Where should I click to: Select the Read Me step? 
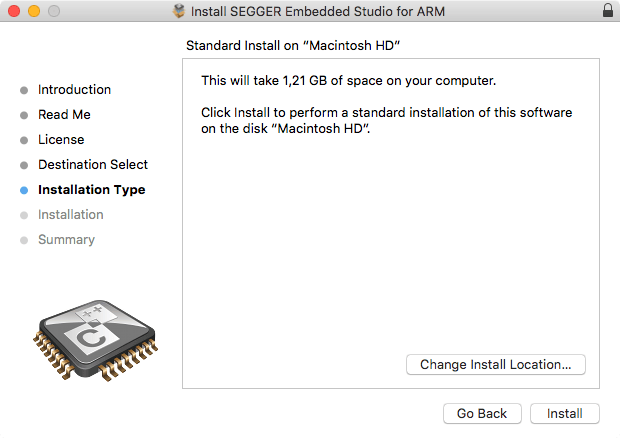64,114
